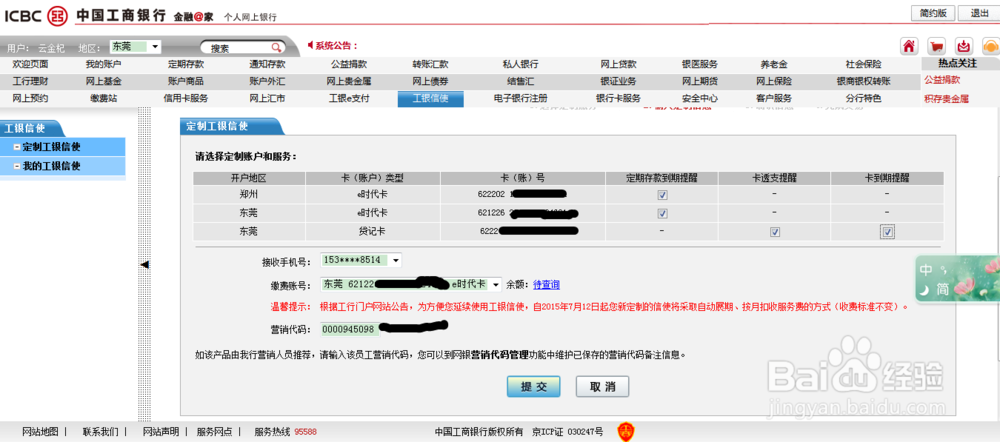This screenshot has width=1000, height=442.
Task: Open the 信用卡服务 menu
Action: (x=186, y=99)
